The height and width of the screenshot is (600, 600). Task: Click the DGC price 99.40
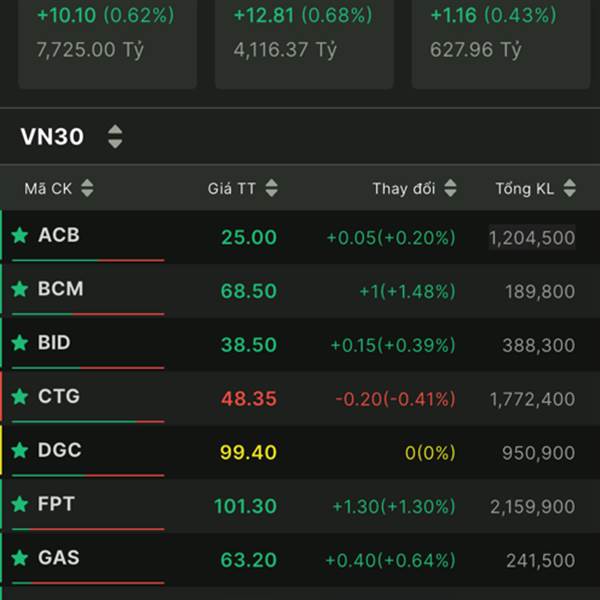(x=248, y=452)
